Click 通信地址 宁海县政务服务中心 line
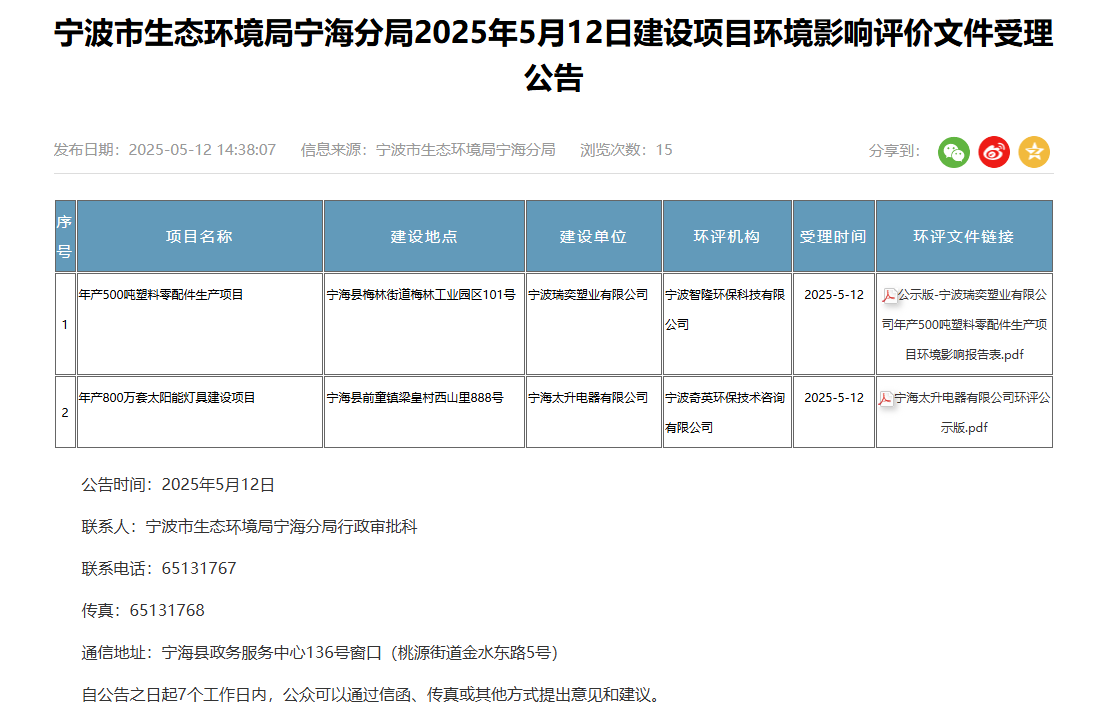The width and height of the screenshot is (1120, 726). 320,652
